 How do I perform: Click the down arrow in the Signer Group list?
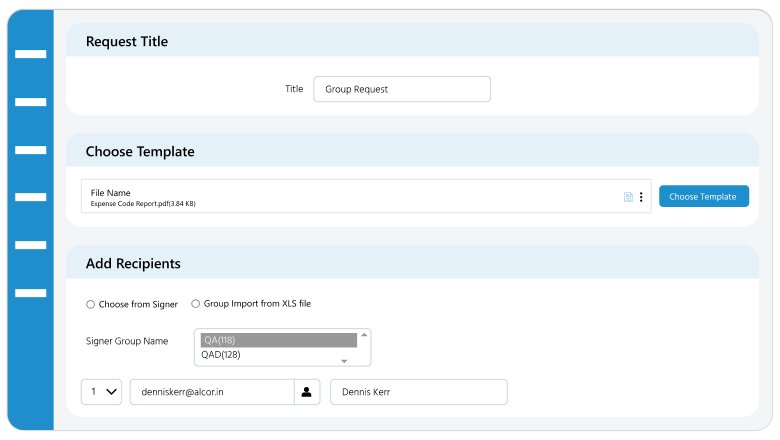tap(344, 361)
